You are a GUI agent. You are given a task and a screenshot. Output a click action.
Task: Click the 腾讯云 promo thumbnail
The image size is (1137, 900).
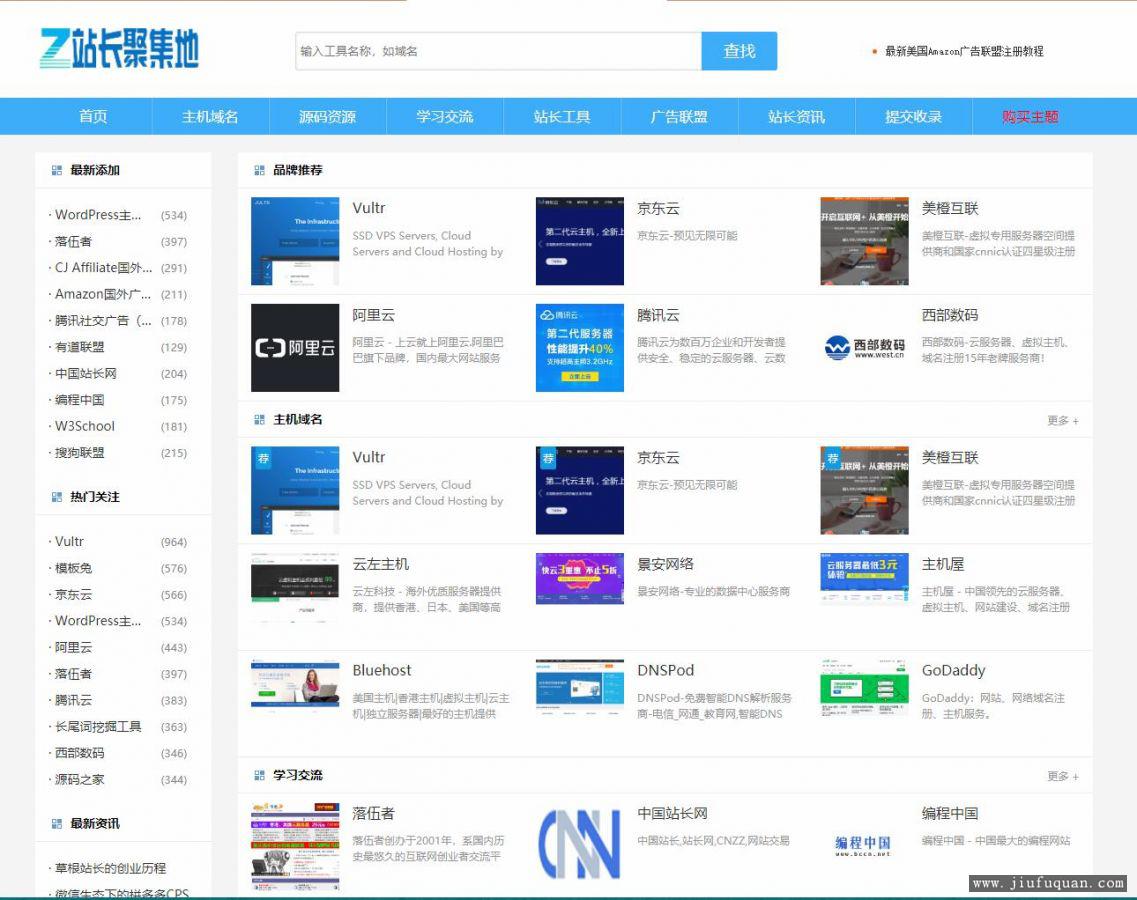(x=579, y=347)
